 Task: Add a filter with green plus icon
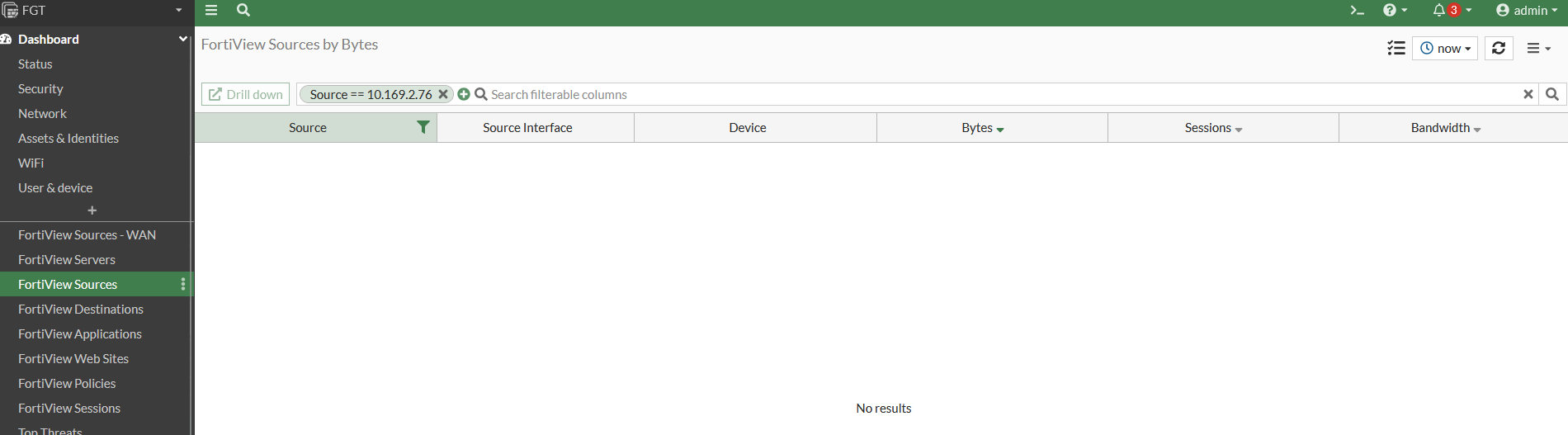(464, 94)
